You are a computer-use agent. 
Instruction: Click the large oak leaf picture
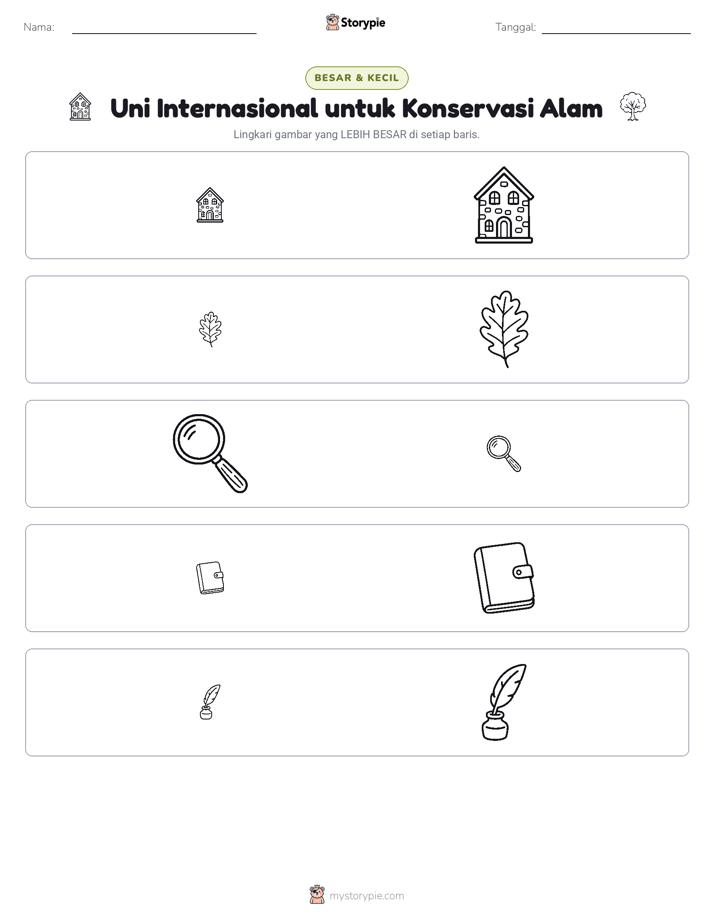pyautogui.click(x=504, y=329)
